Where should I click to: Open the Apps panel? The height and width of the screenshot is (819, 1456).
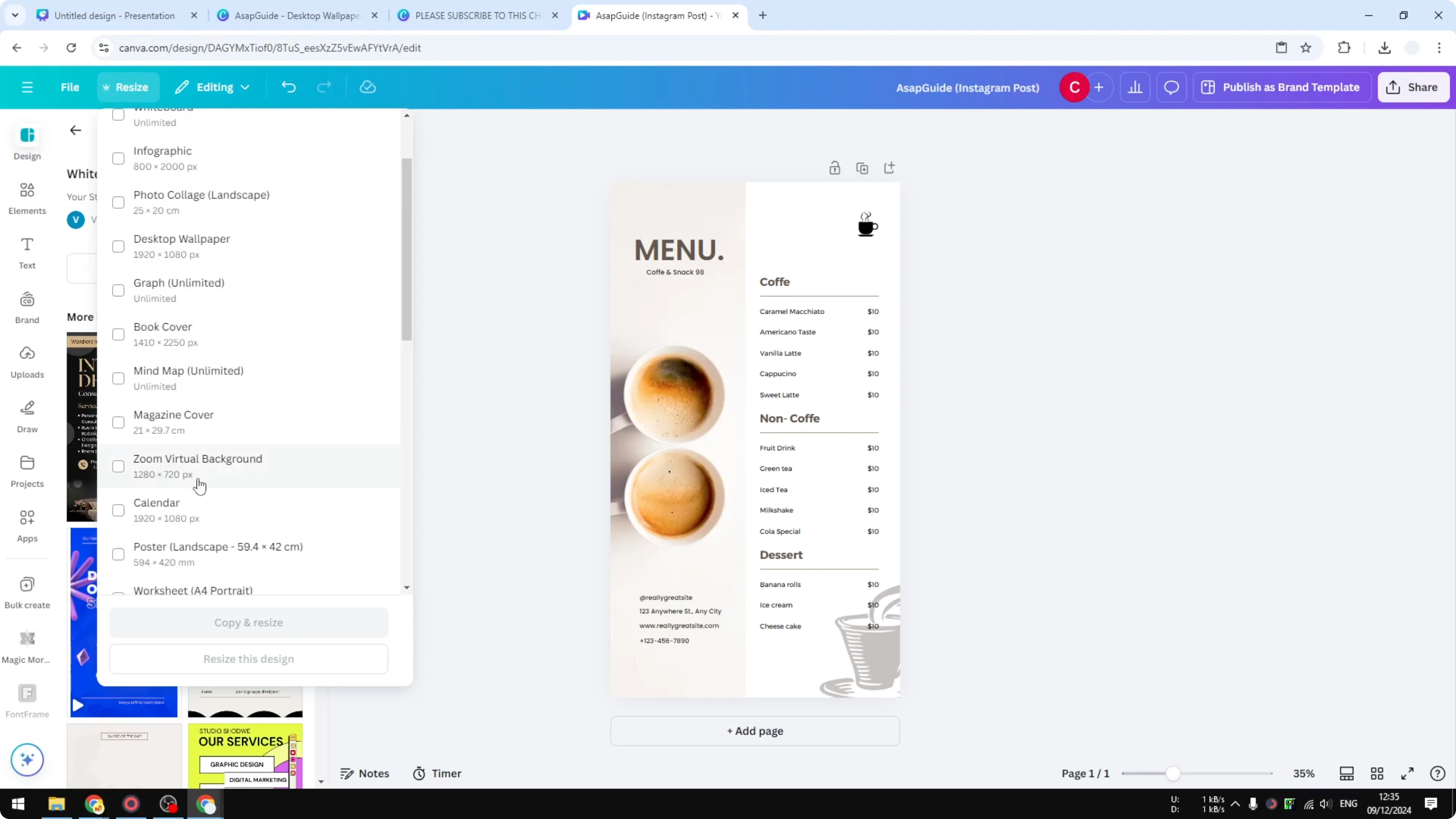click(x=27, y=526)
